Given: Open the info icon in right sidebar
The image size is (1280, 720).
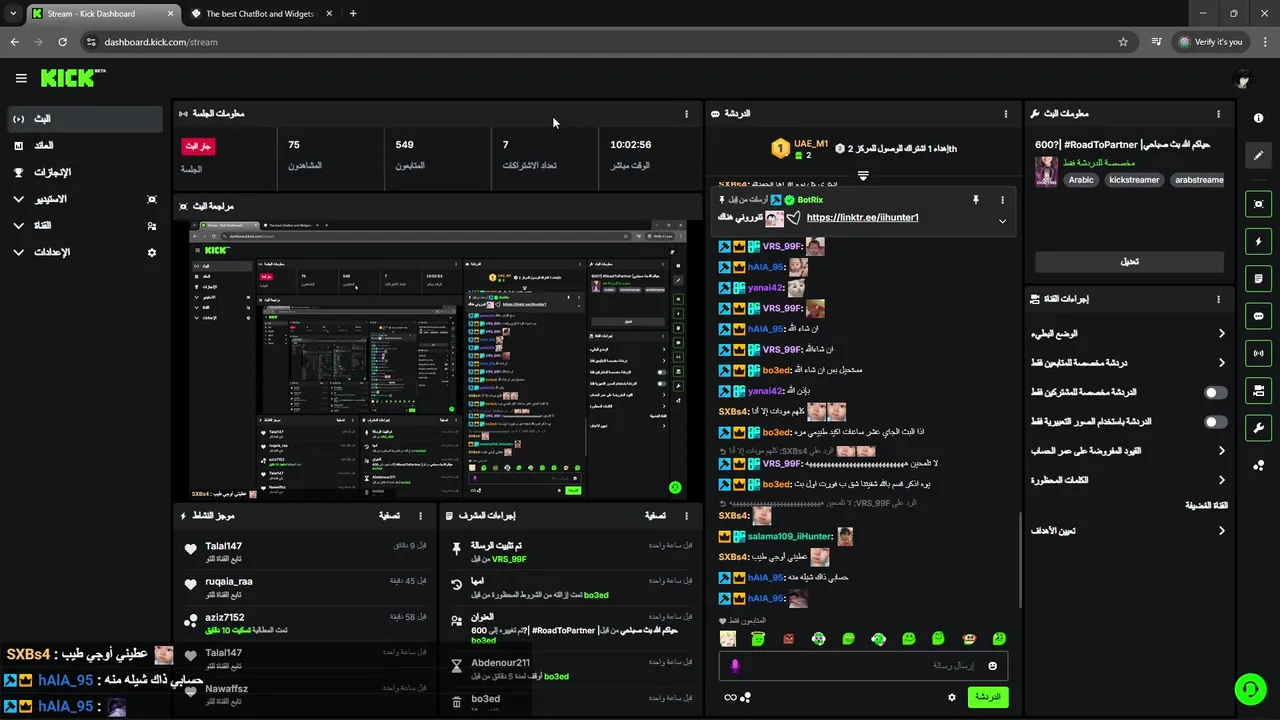Looking at the screenshot, I should (1258, 118).
